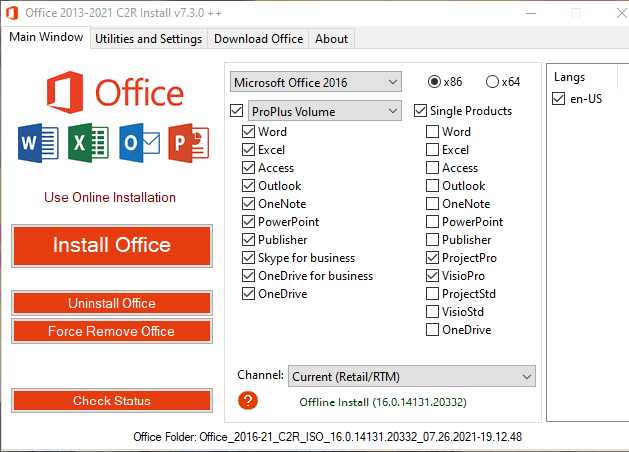
Task: Switch to the Utilities and Settings tab
Action: click(x=148, y=39)
